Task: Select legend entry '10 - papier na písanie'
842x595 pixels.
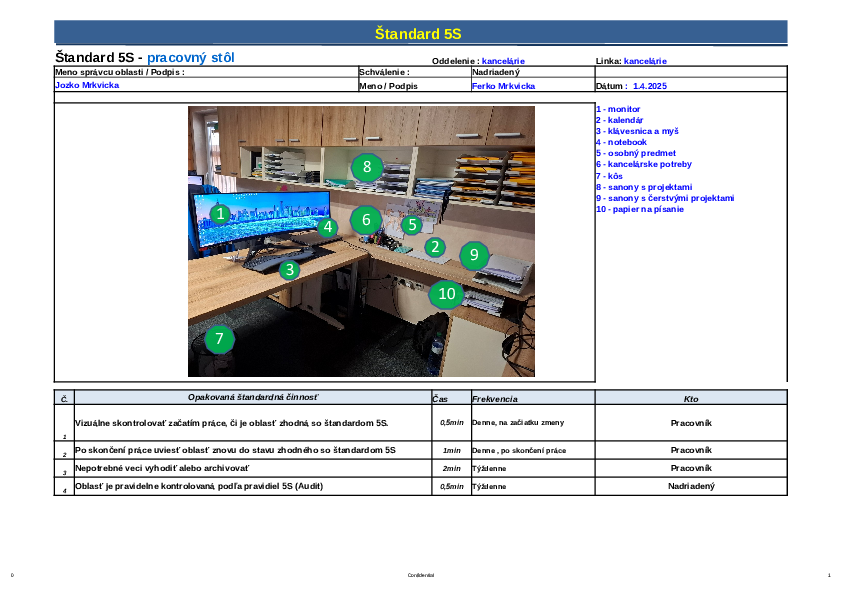Action: (641, 209)
